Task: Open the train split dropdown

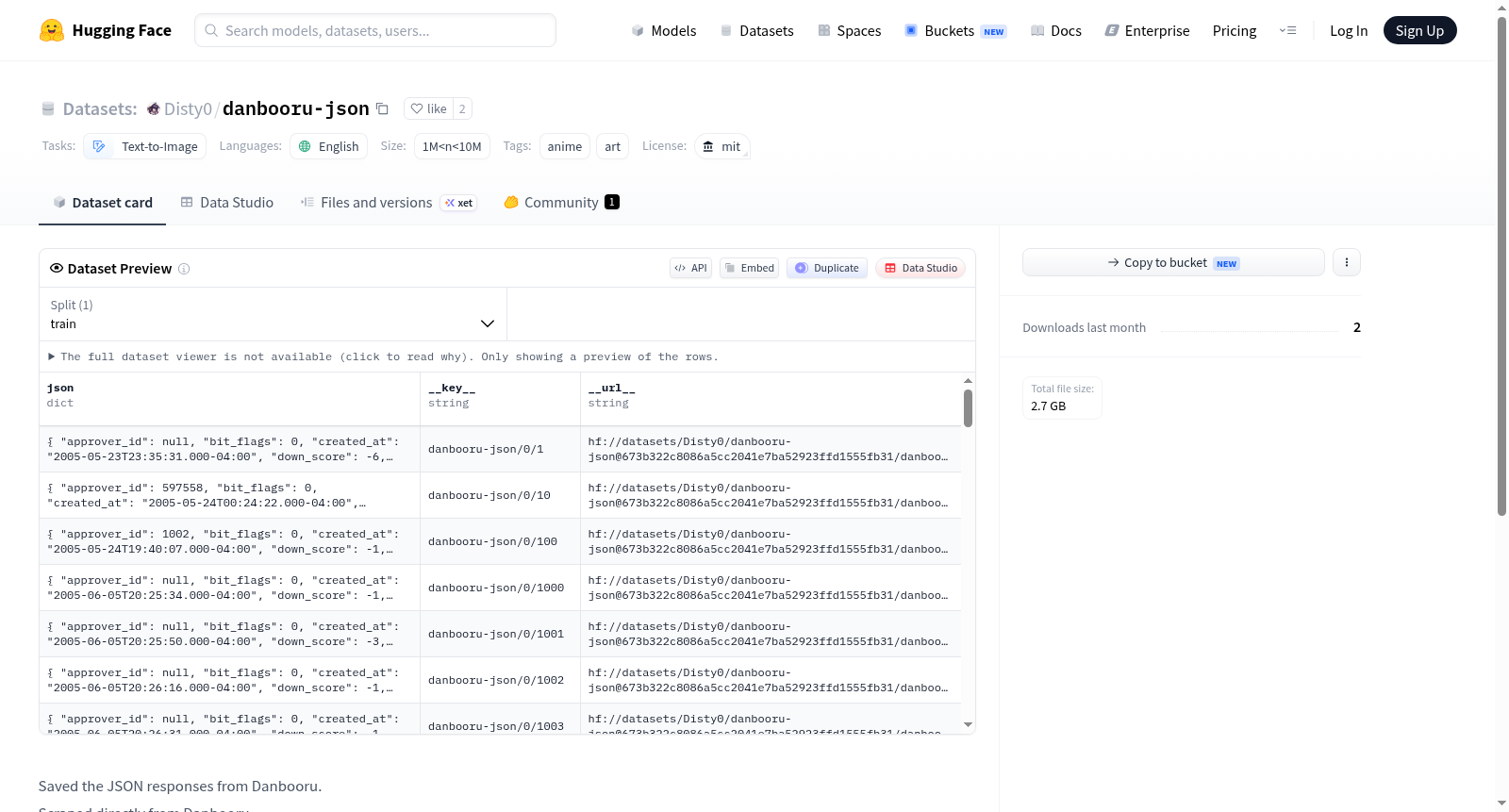Action: 273,314
